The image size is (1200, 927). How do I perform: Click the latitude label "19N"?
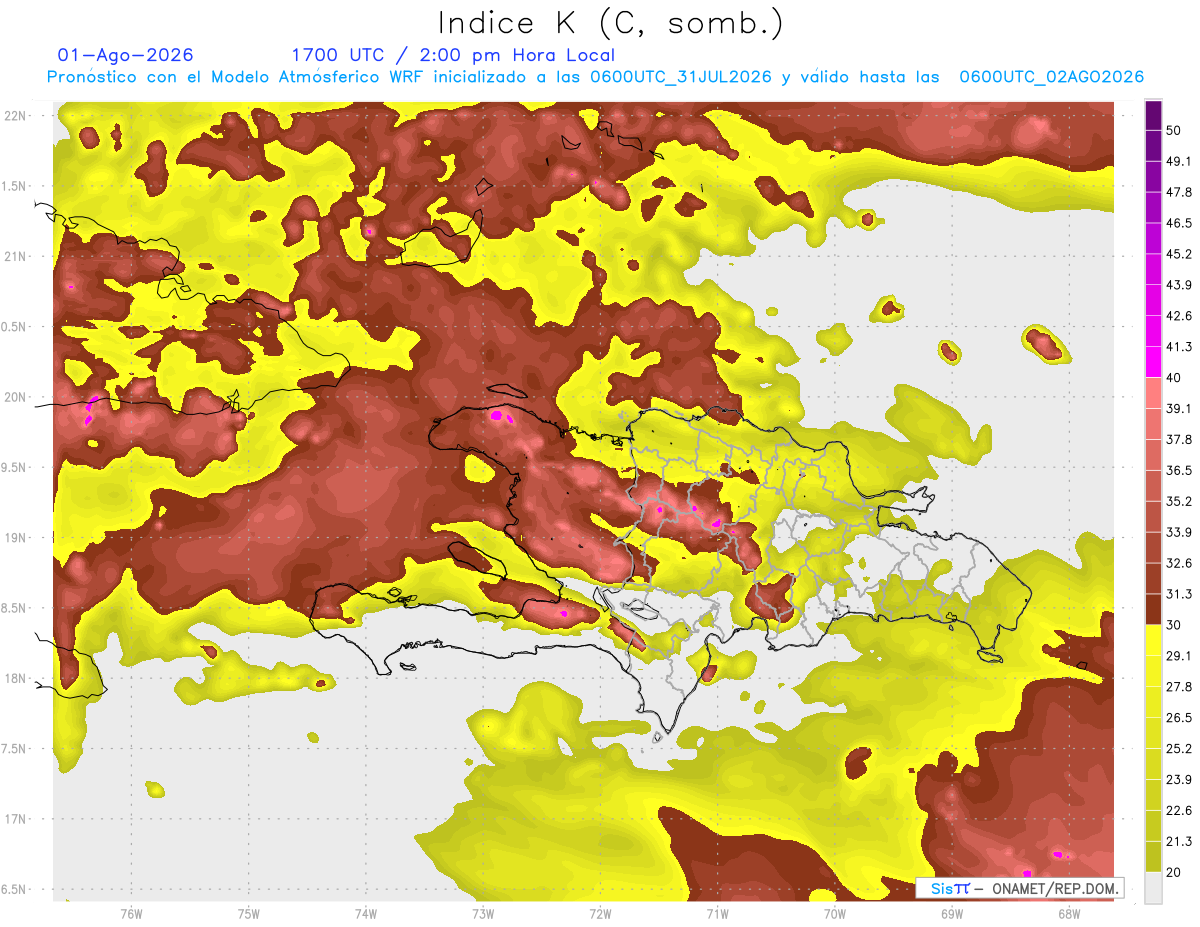coord(15,537)
